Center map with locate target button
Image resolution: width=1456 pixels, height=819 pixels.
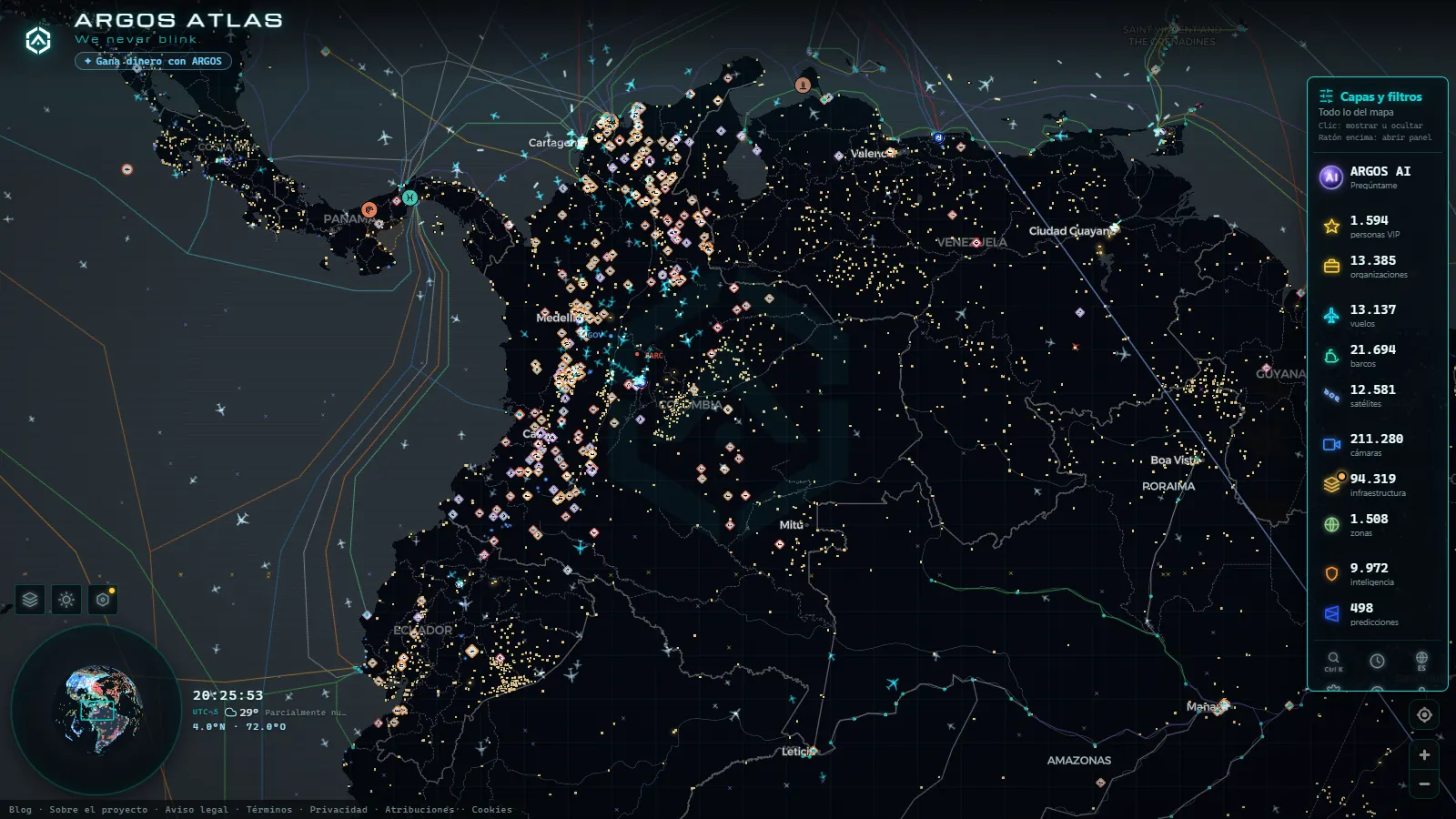pos(1424,715)
